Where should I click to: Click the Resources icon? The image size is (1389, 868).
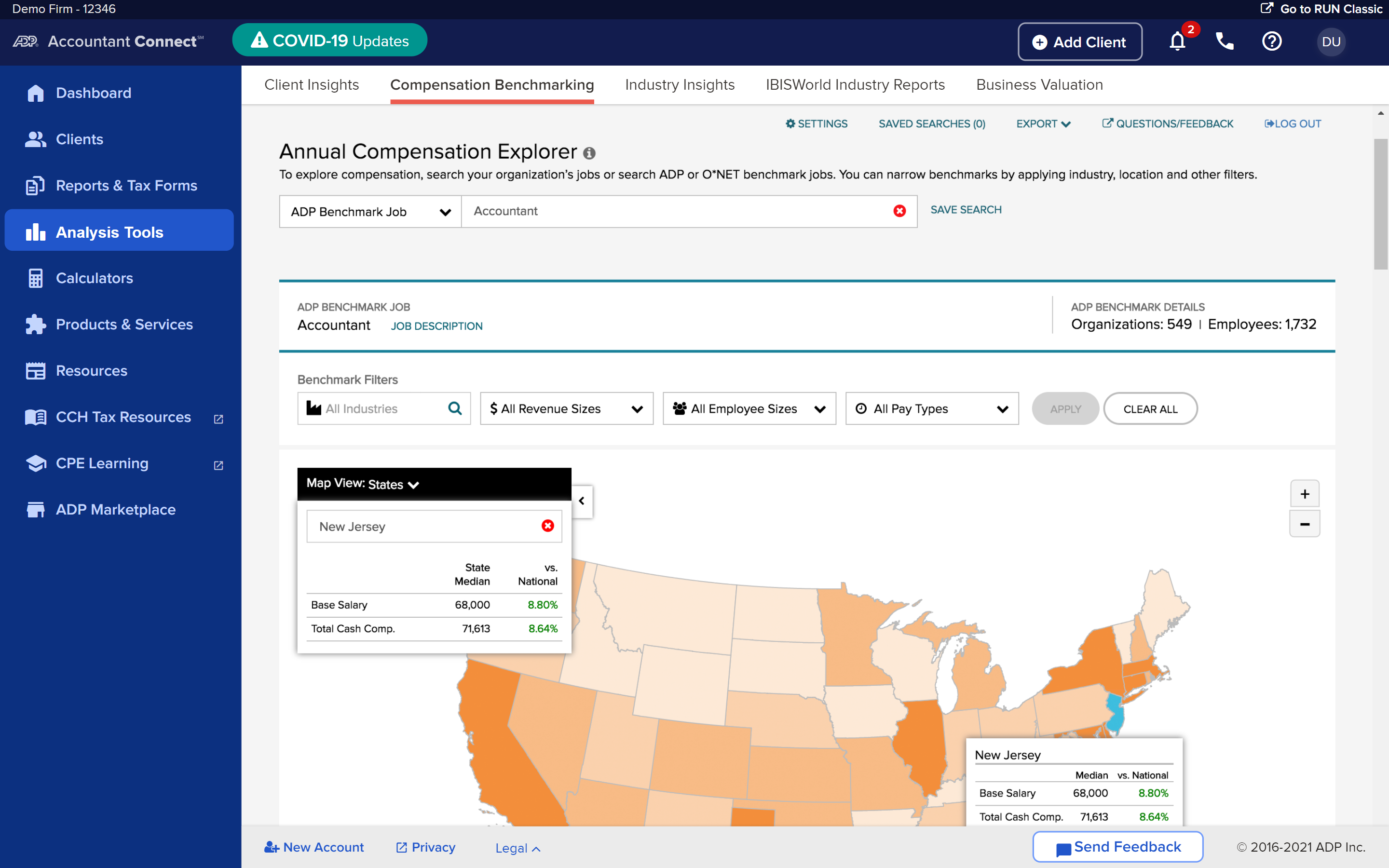[36, 371]
